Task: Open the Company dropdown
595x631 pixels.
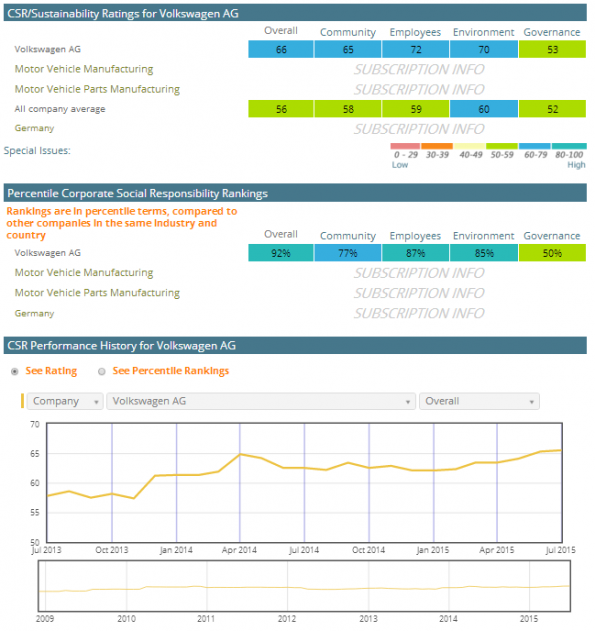Action: tap(65, 401)
